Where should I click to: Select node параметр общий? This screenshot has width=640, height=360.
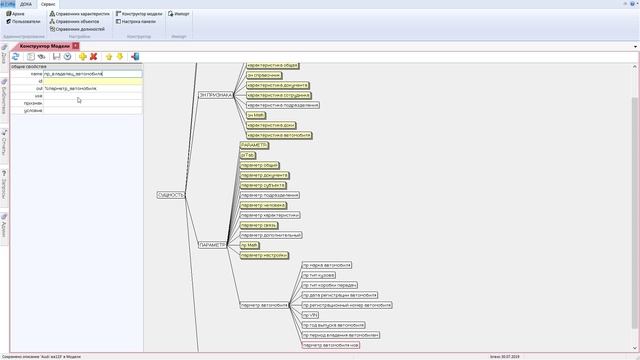click(x=259, y=165)
